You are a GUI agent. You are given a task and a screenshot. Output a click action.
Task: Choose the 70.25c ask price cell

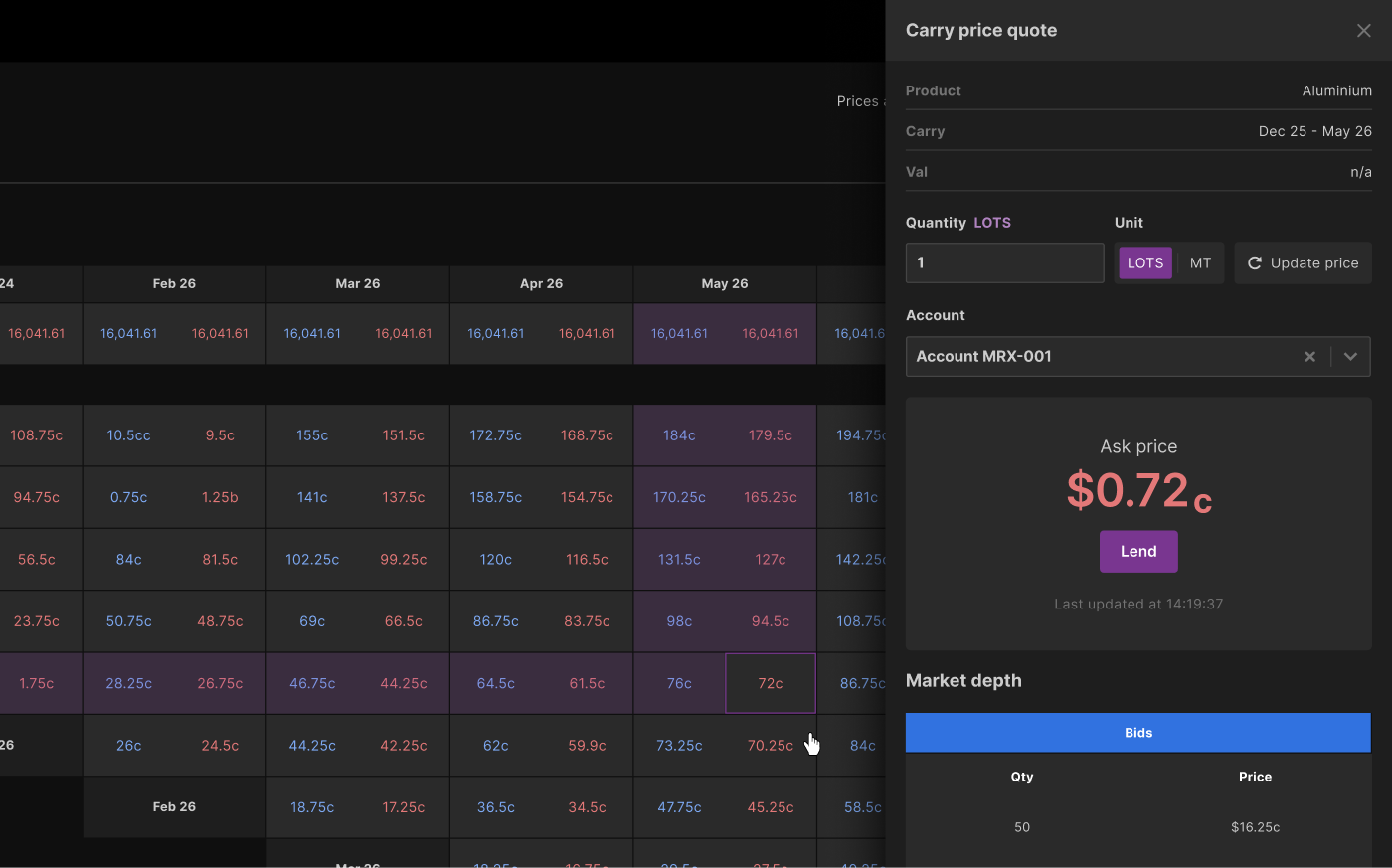click(x=771, y=746)
